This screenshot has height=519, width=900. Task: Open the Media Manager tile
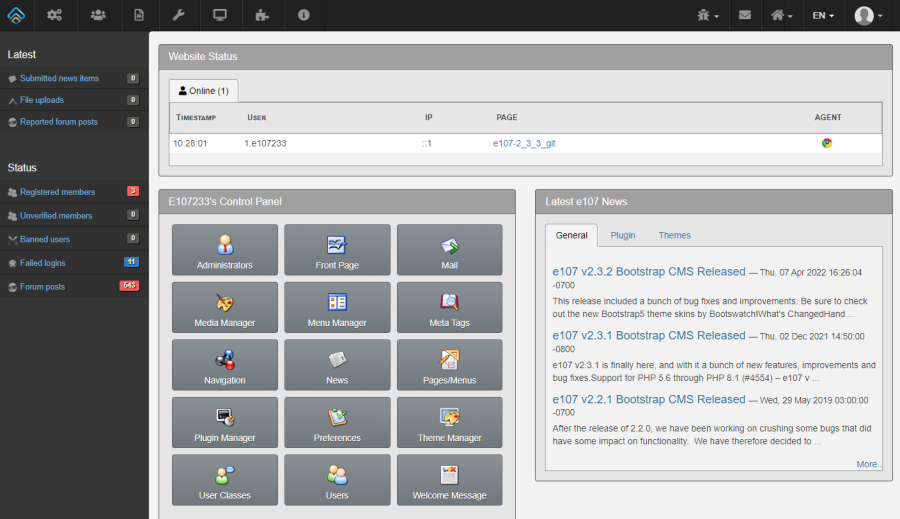pyautogui.click(x=224, y=307)
